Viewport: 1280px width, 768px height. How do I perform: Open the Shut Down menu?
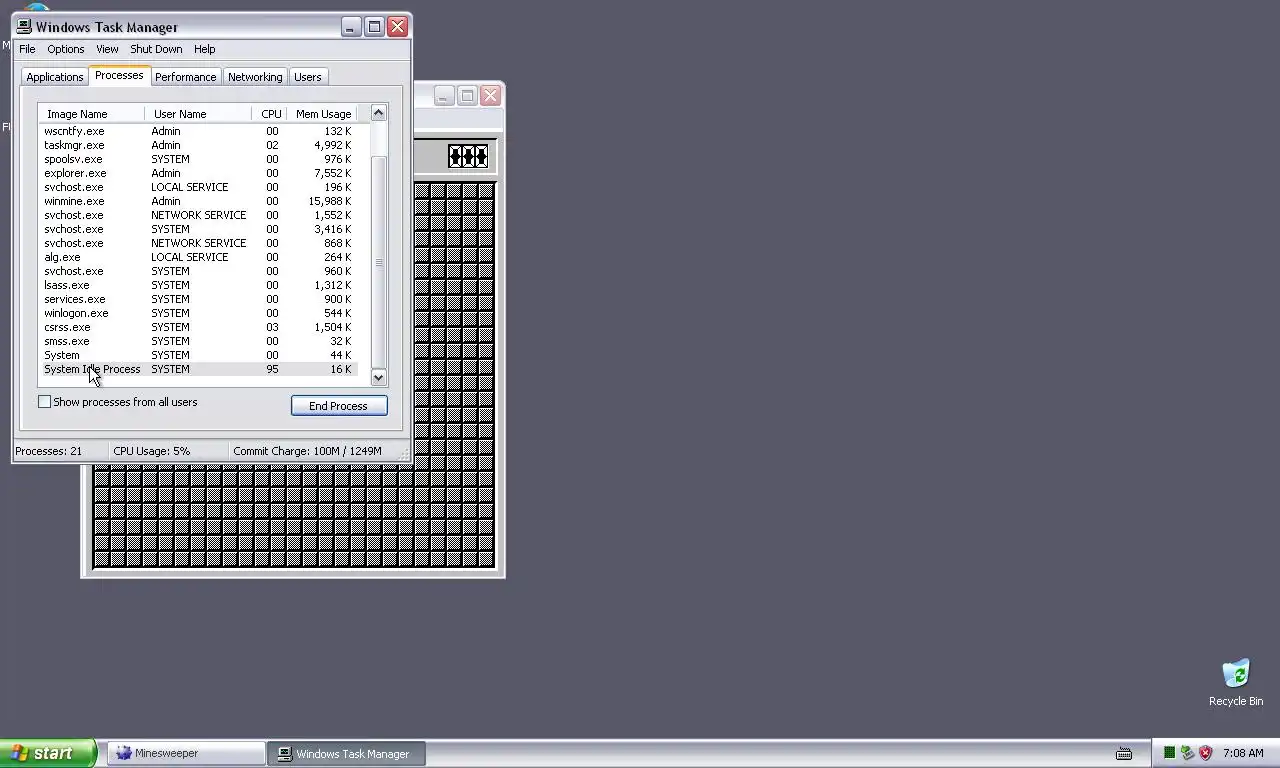tap(156, 49)
